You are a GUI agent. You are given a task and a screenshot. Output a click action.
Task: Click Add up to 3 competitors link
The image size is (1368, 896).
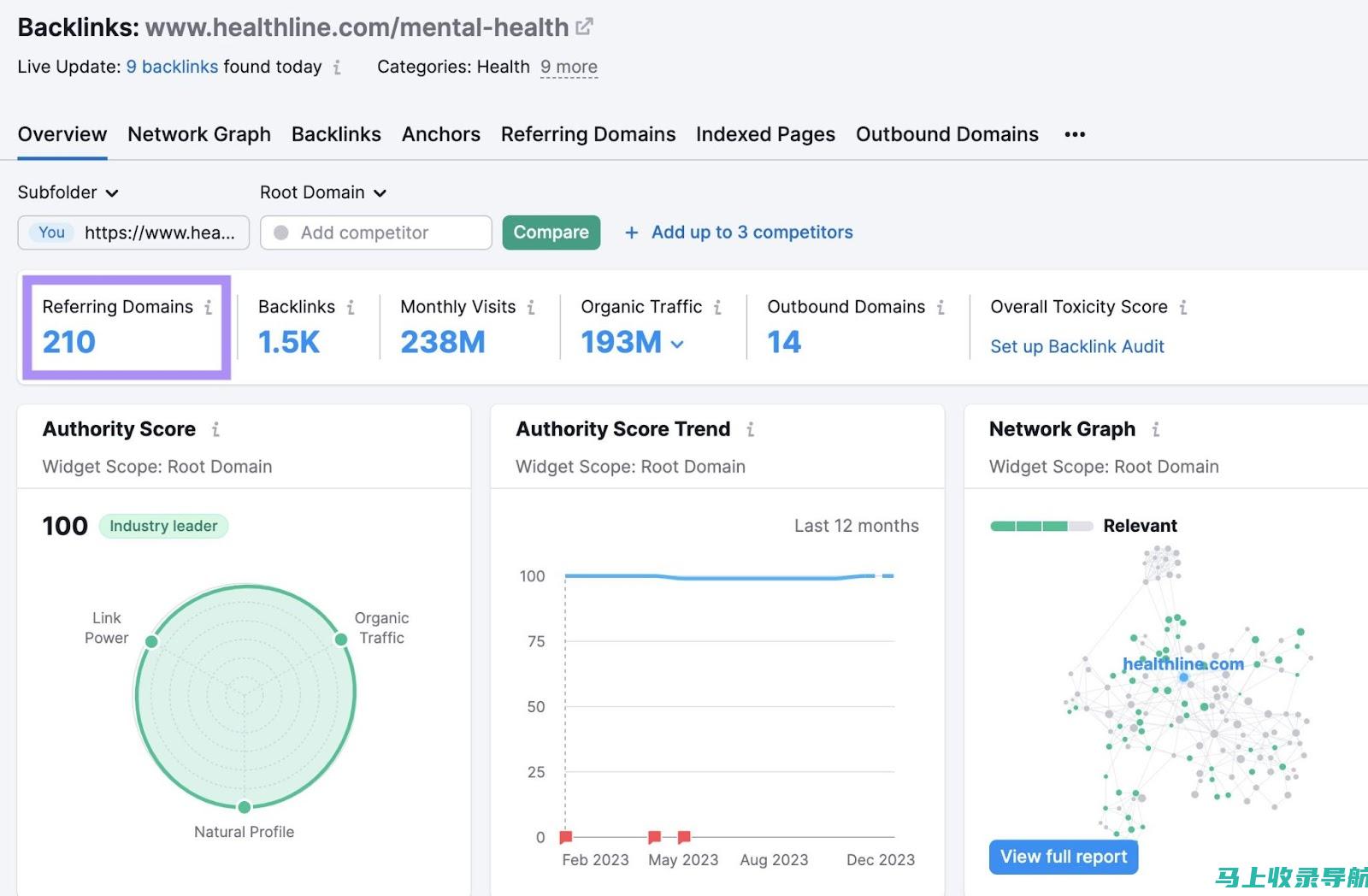(x=752, y=233)
